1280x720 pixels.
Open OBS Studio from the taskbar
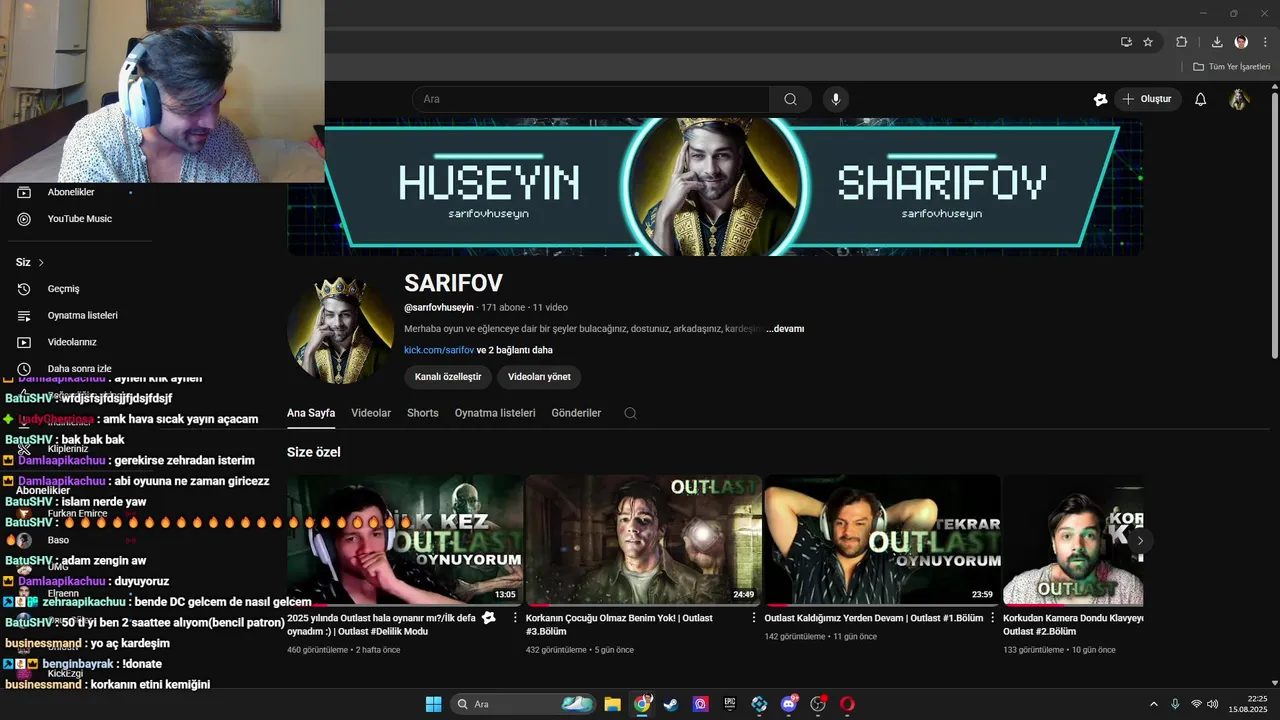click(818, 704)
